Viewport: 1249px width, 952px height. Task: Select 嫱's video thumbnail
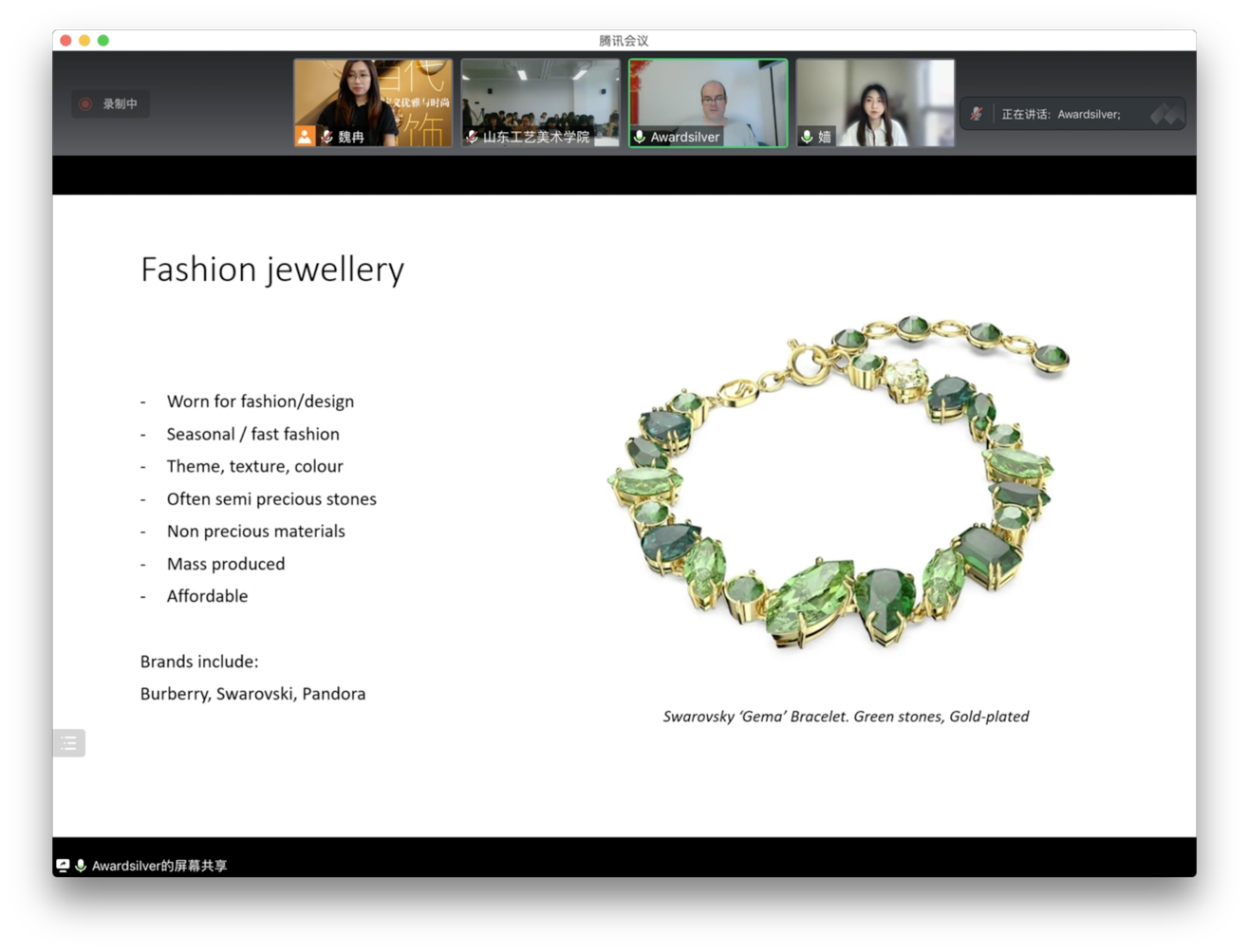(875, 95)
